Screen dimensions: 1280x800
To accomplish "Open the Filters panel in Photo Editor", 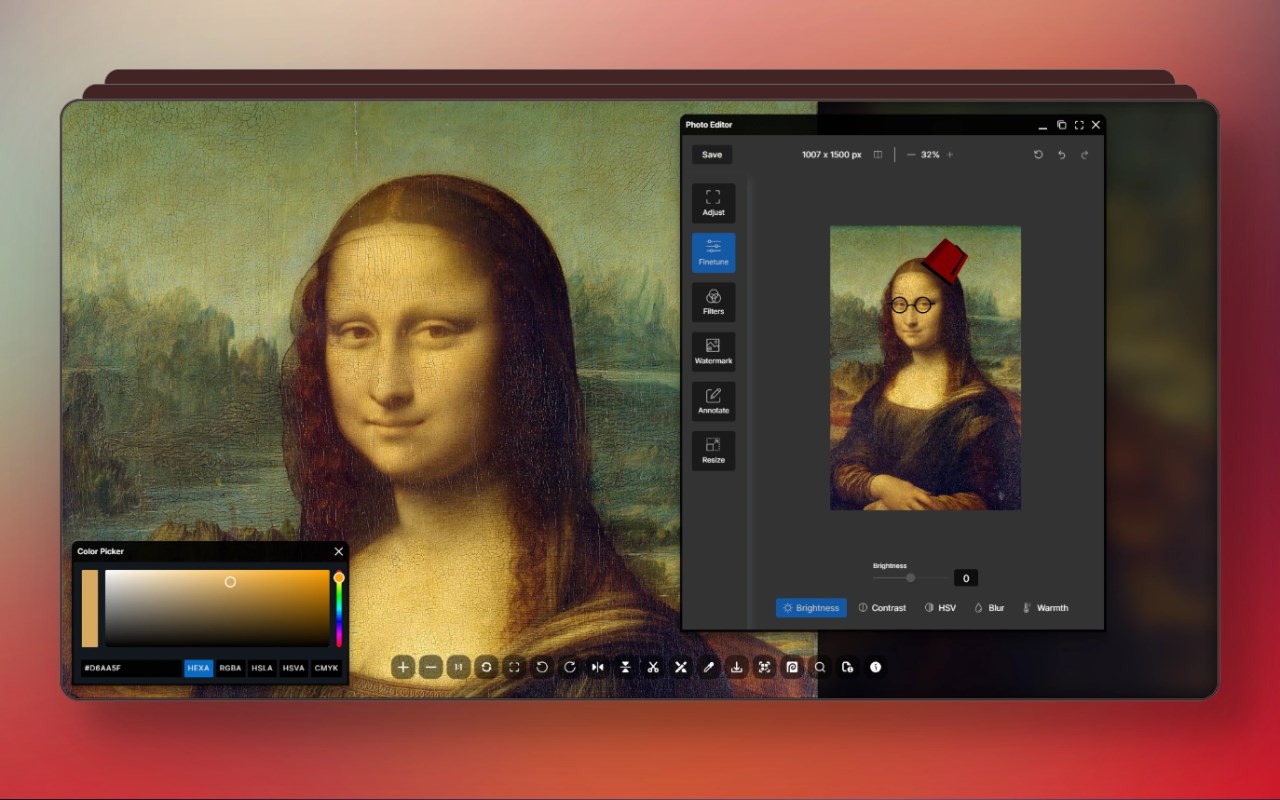I will (713, 302).
